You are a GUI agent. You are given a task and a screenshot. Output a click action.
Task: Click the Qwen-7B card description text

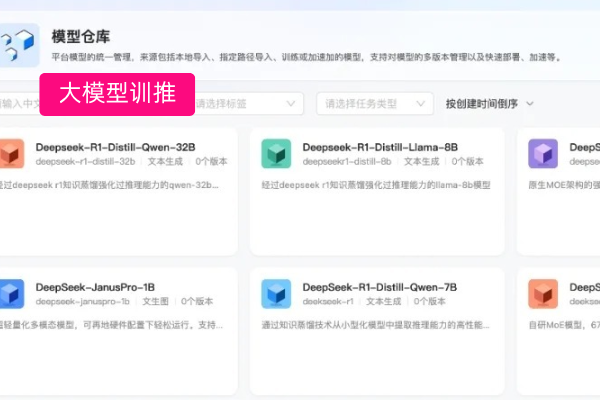[x=375, y=325]
